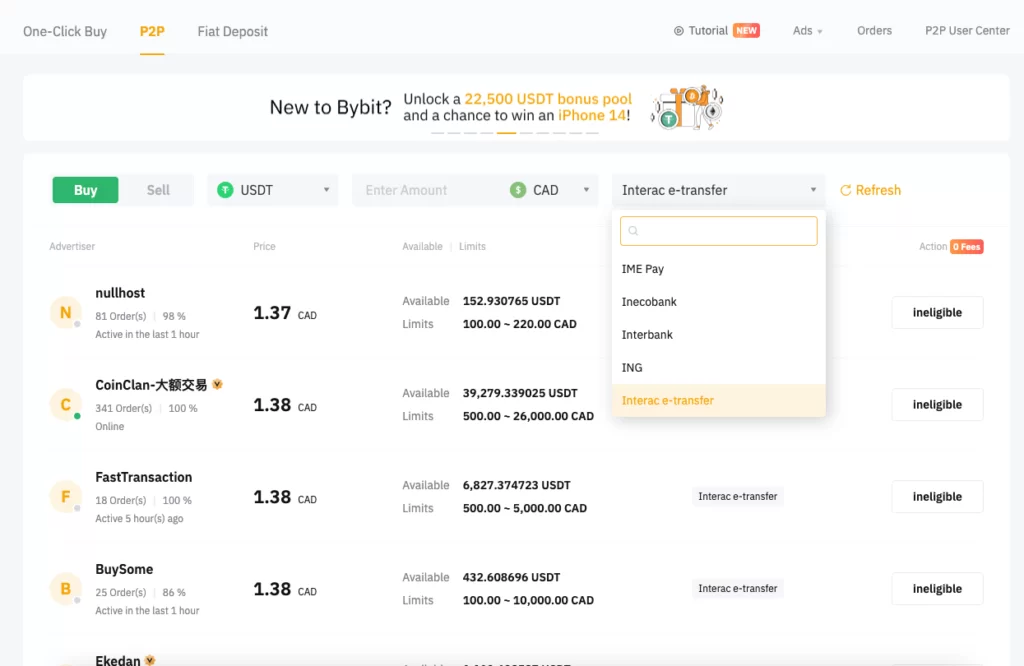Click the USDT Tether coin icon
Viewport: 1024px width, 666px height.
click(225, 190)
